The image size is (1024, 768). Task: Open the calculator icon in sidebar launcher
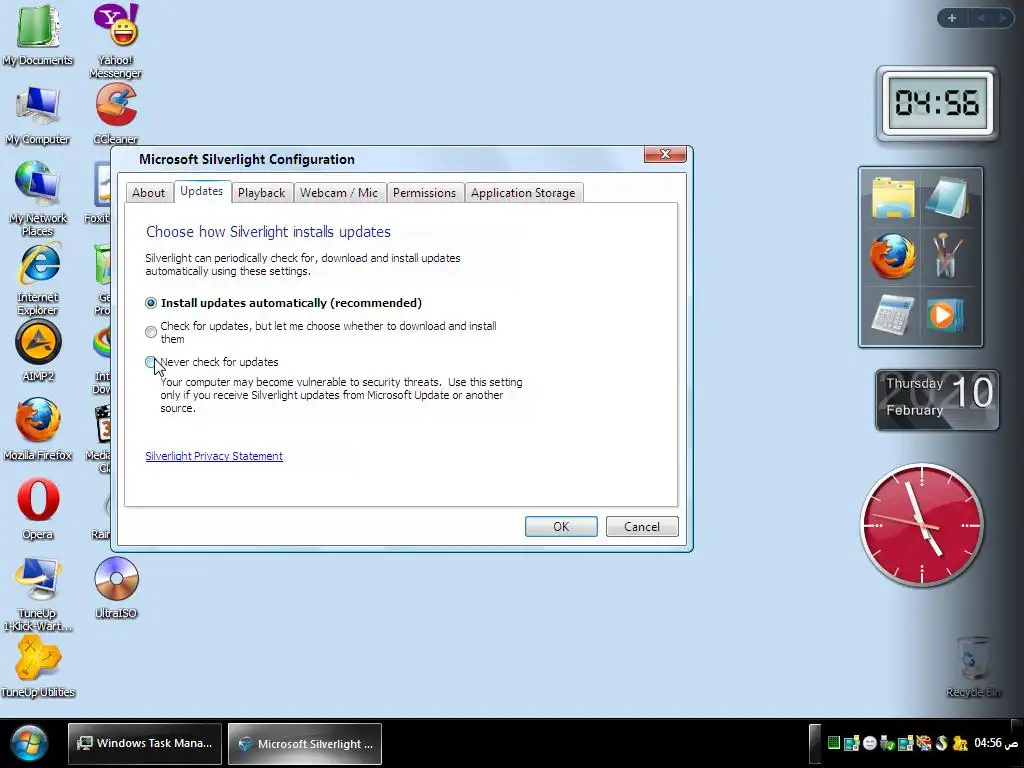[892, 315]
